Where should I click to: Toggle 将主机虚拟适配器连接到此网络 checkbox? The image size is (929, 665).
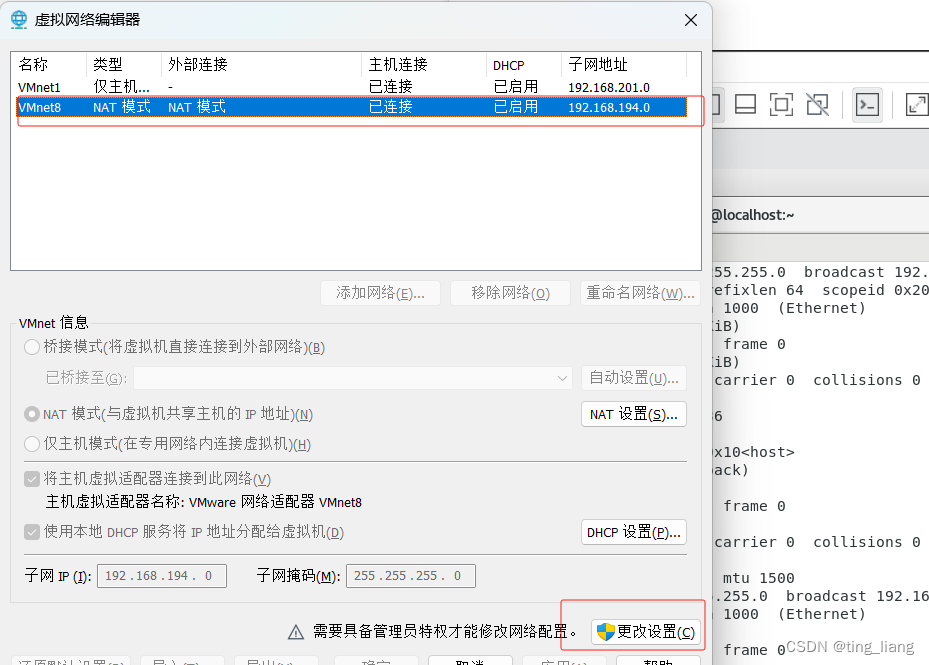coord(32,479)
